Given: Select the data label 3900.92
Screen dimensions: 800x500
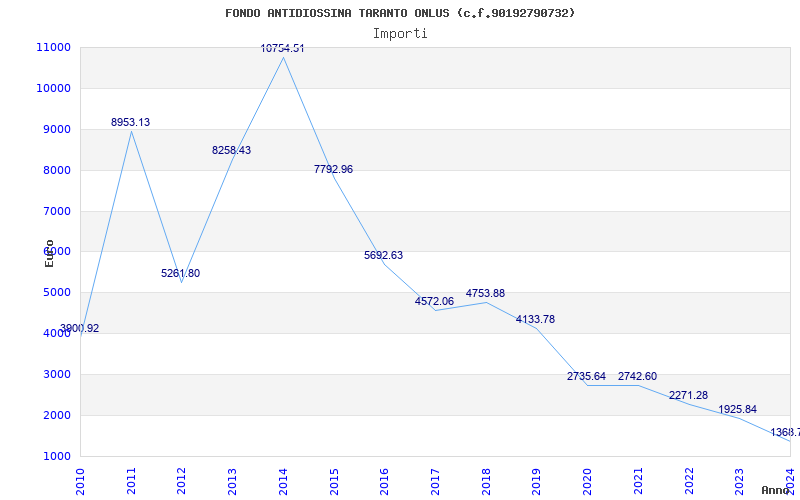Looking at the screenshot, I should point(80,329).
